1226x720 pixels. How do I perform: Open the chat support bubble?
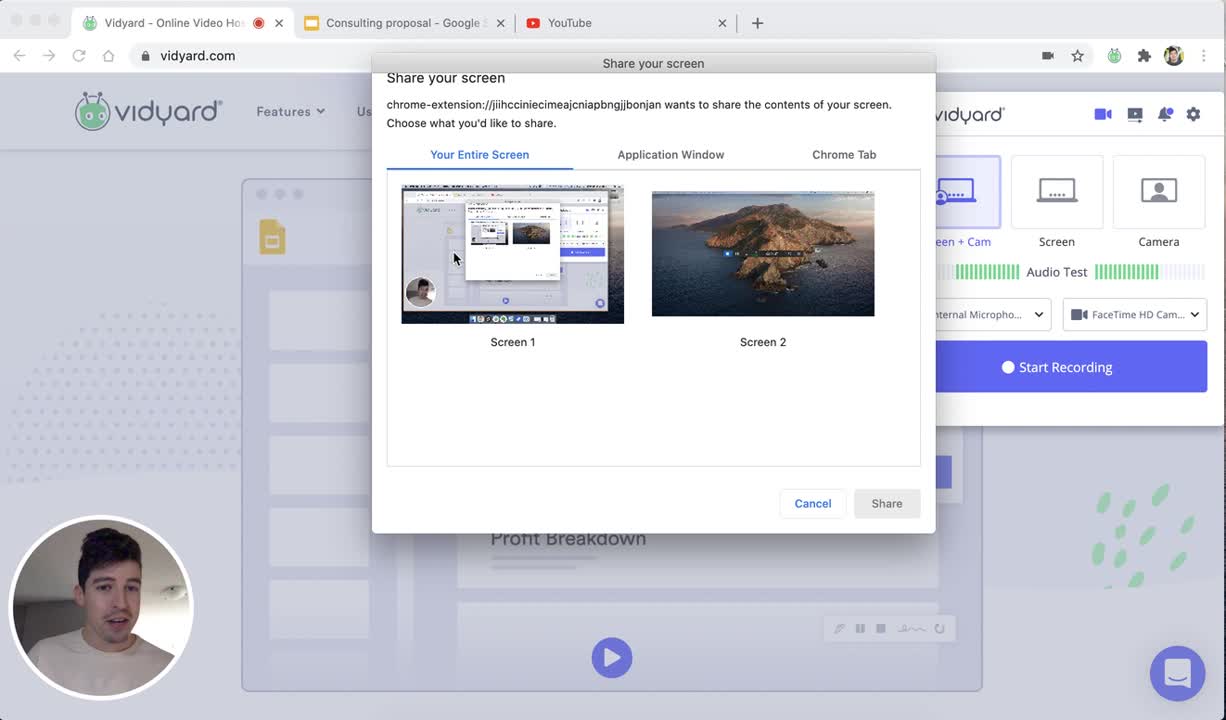(x=1177, y=673)
